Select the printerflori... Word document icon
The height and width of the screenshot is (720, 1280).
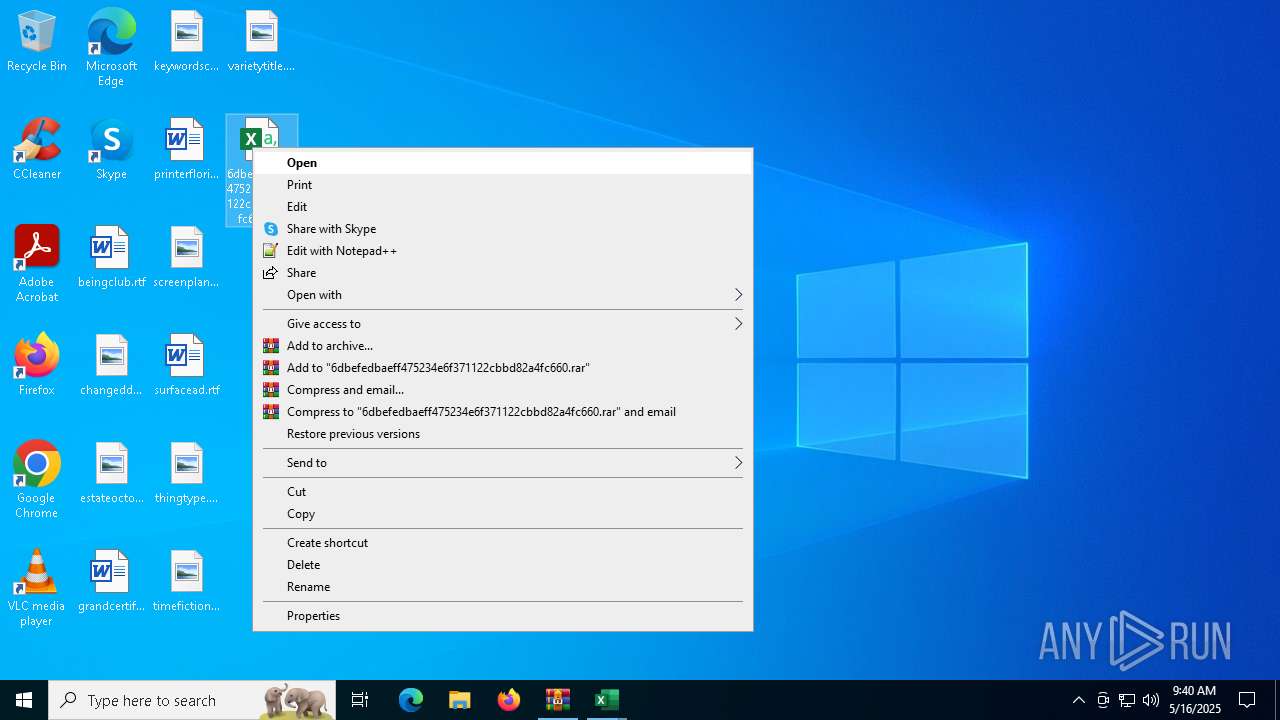[186, 150]
